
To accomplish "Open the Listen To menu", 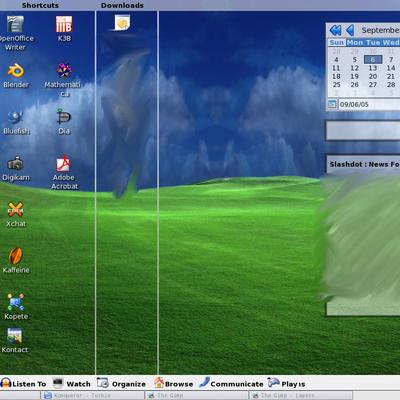I will click(29, 384).
